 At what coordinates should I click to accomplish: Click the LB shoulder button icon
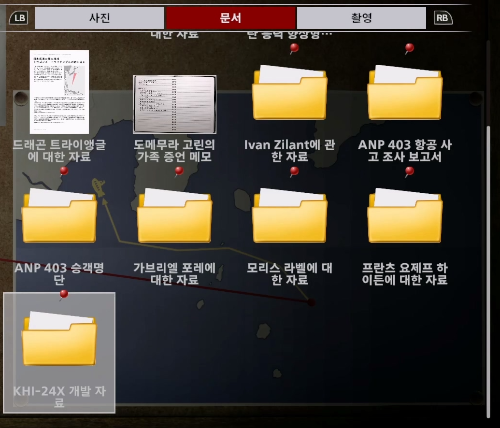(19, 18)
